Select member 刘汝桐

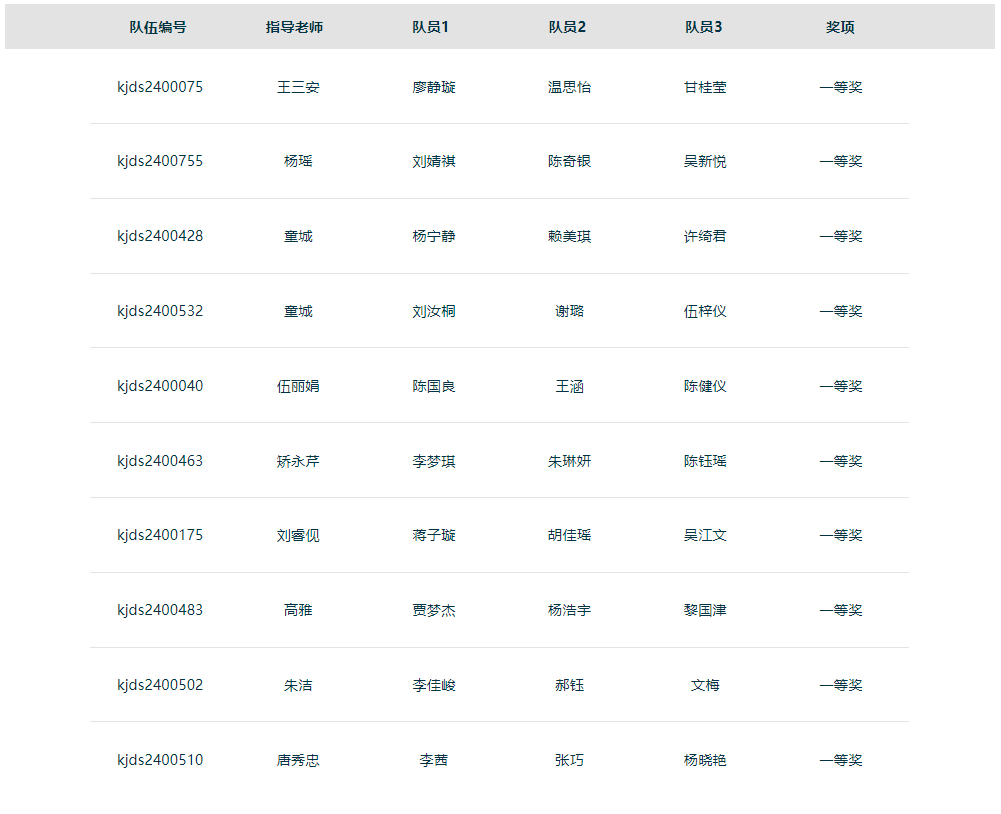point(430,311)
